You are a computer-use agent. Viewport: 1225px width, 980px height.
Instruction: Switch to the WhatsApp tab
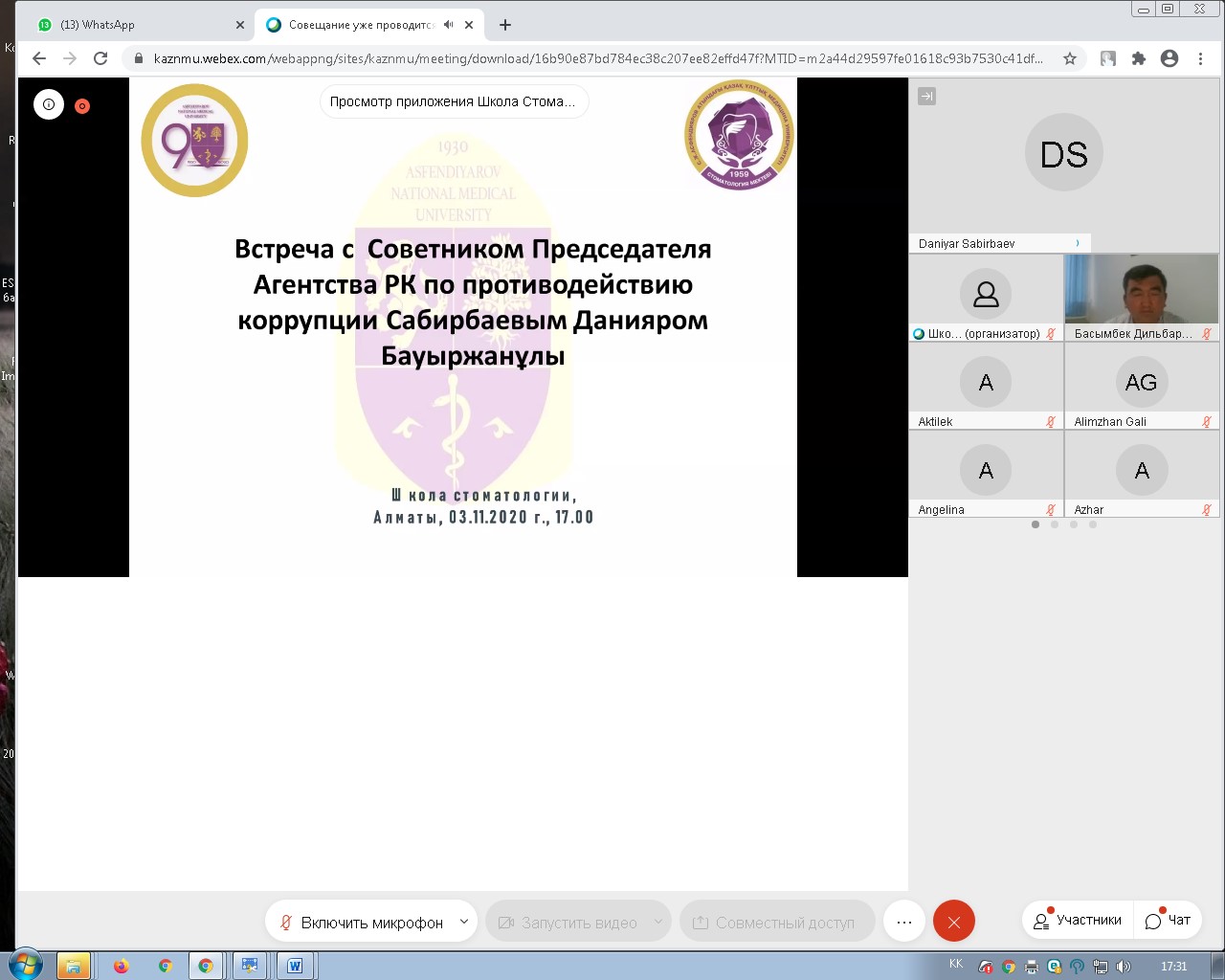[x=134, y=25]
